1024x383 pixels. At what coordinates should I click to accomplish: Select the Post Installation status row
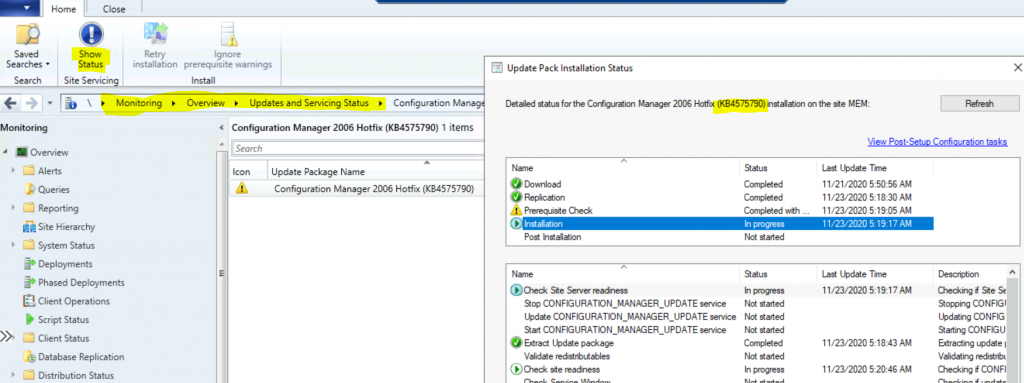719,237
